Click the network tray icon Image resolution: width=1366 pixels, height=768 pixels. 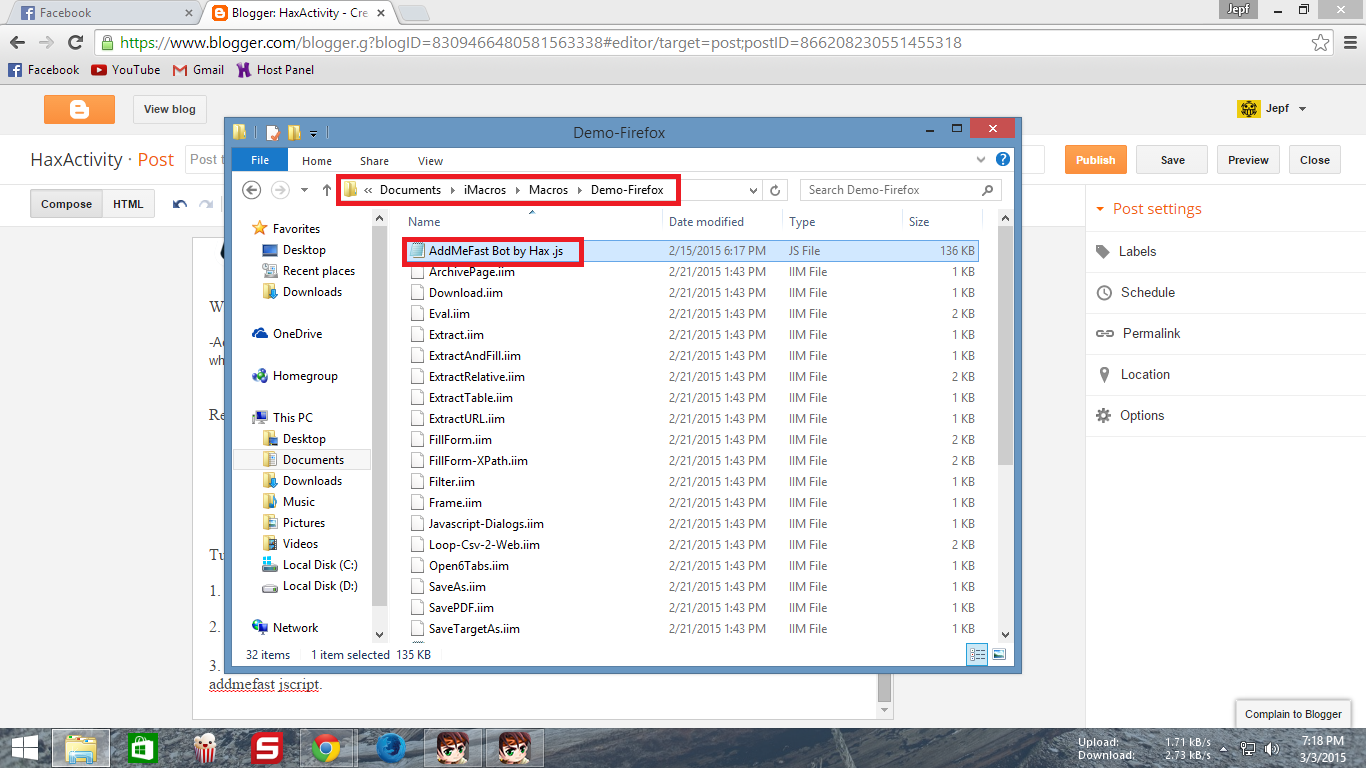[x=1248, y=748]
